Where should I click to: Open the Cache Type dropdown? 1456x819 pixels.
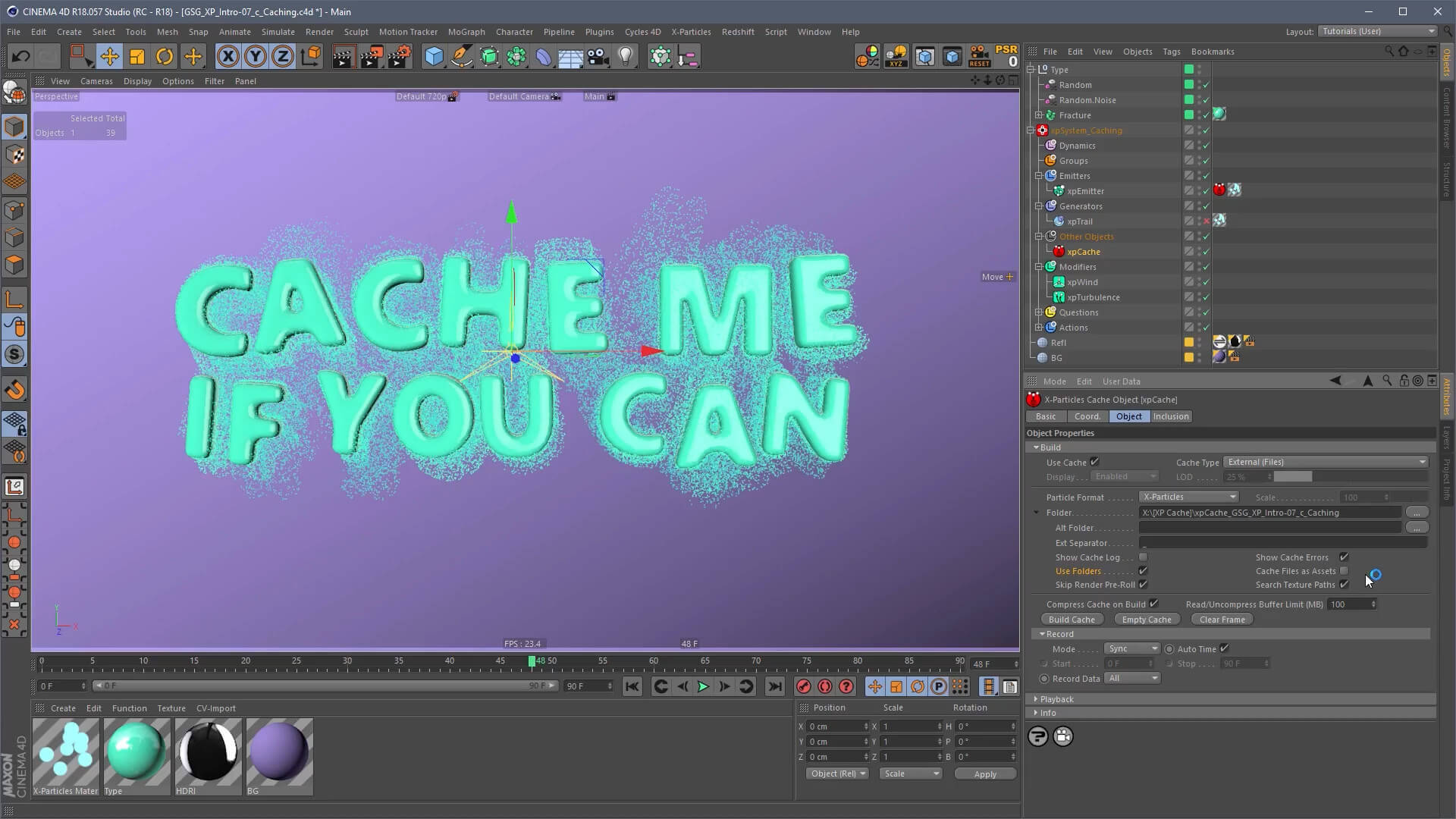1326,462
